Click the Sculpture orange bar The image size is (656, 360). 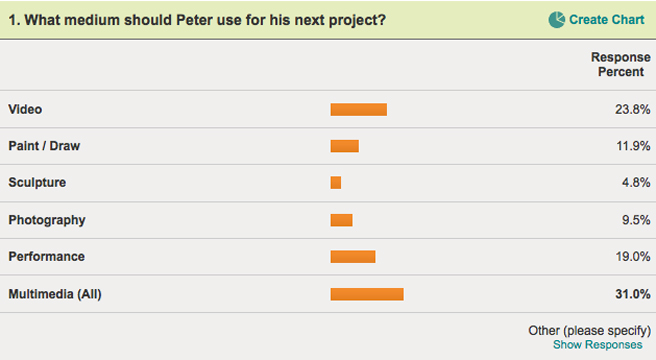click(336, 183)
